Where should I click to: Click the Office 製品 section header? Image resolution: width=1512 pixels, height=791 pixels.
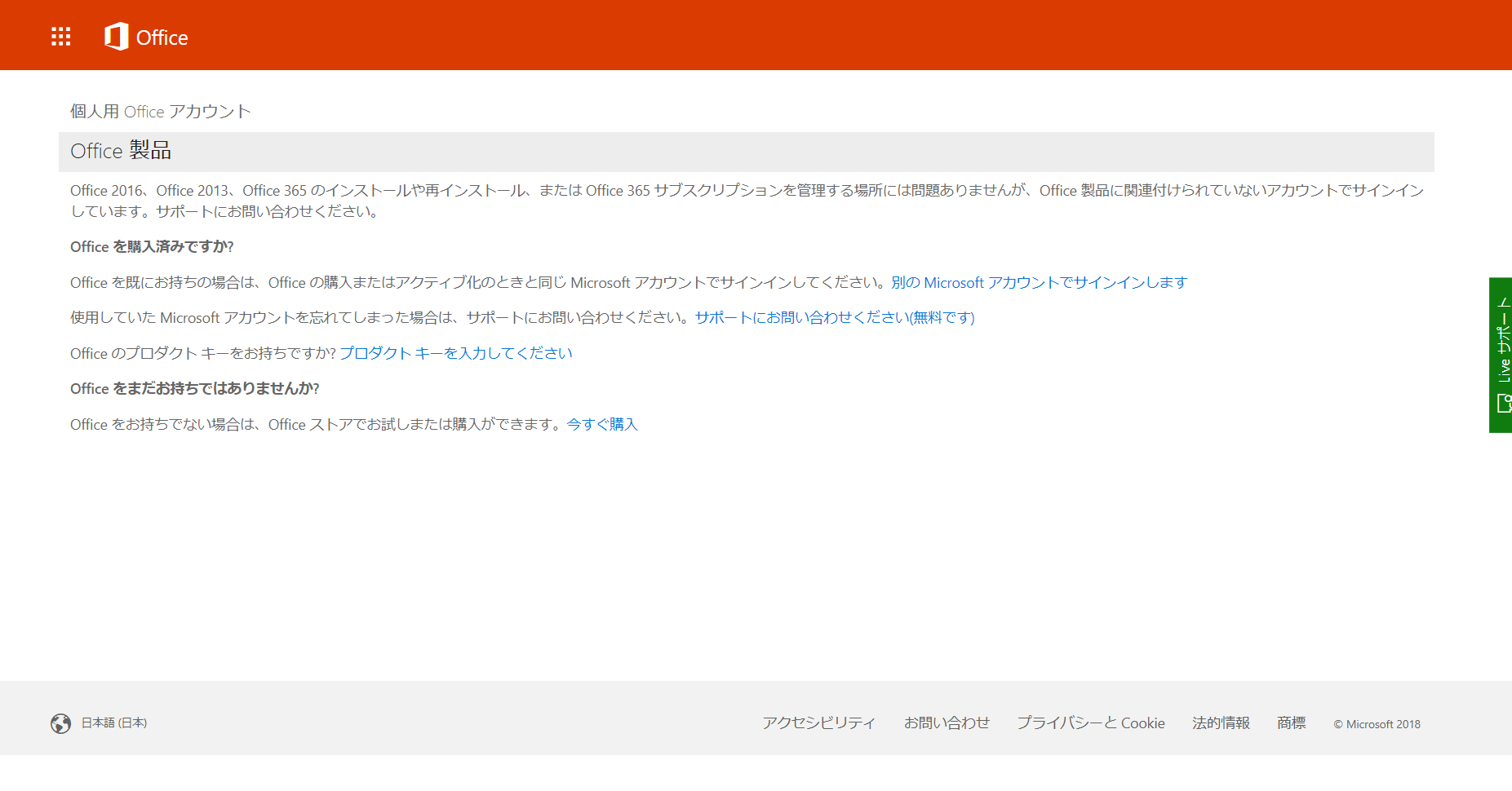click(747, 152)
